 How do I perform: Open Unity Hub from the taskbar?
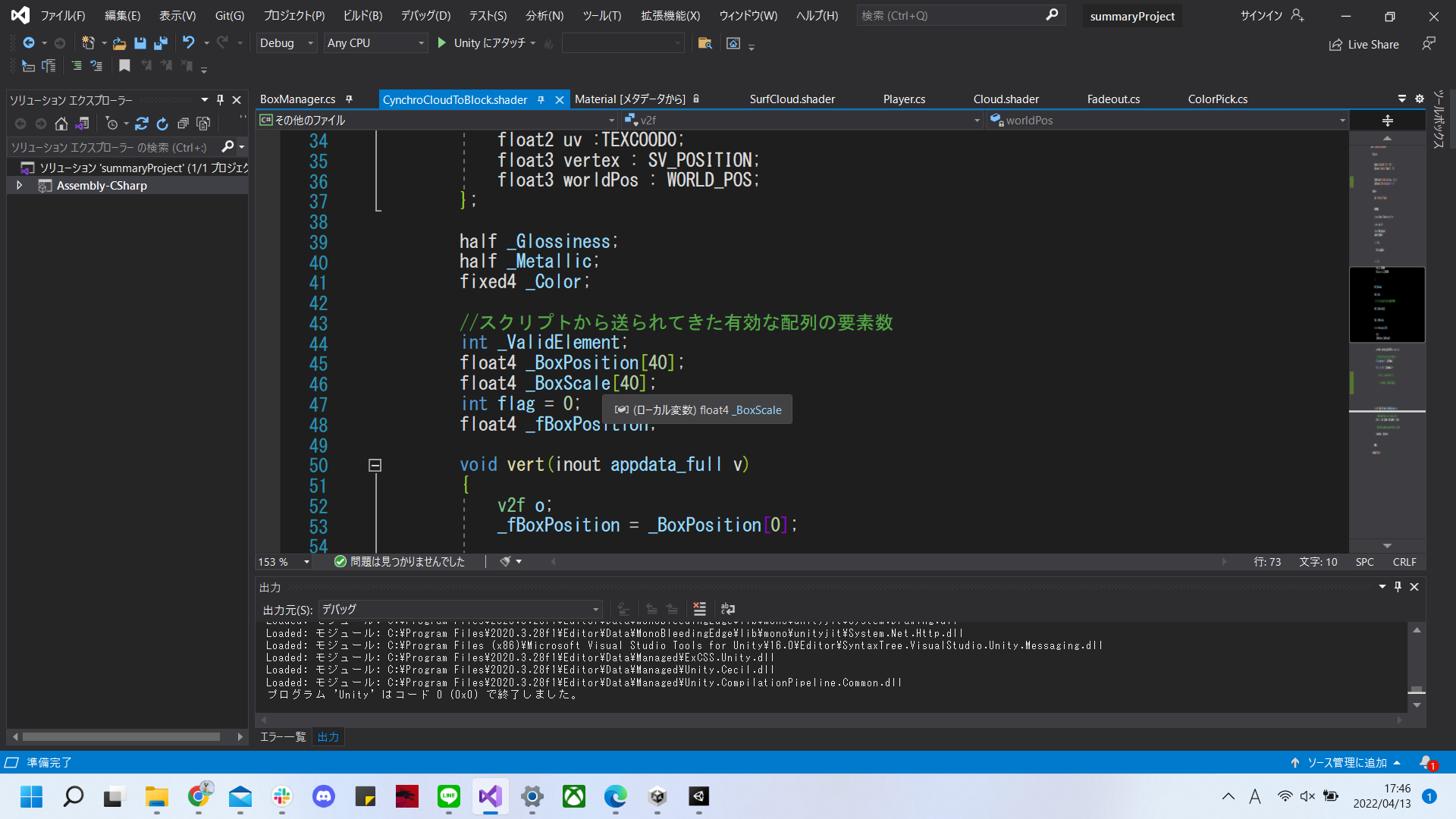pyautogui.click(x=657, y=796)
